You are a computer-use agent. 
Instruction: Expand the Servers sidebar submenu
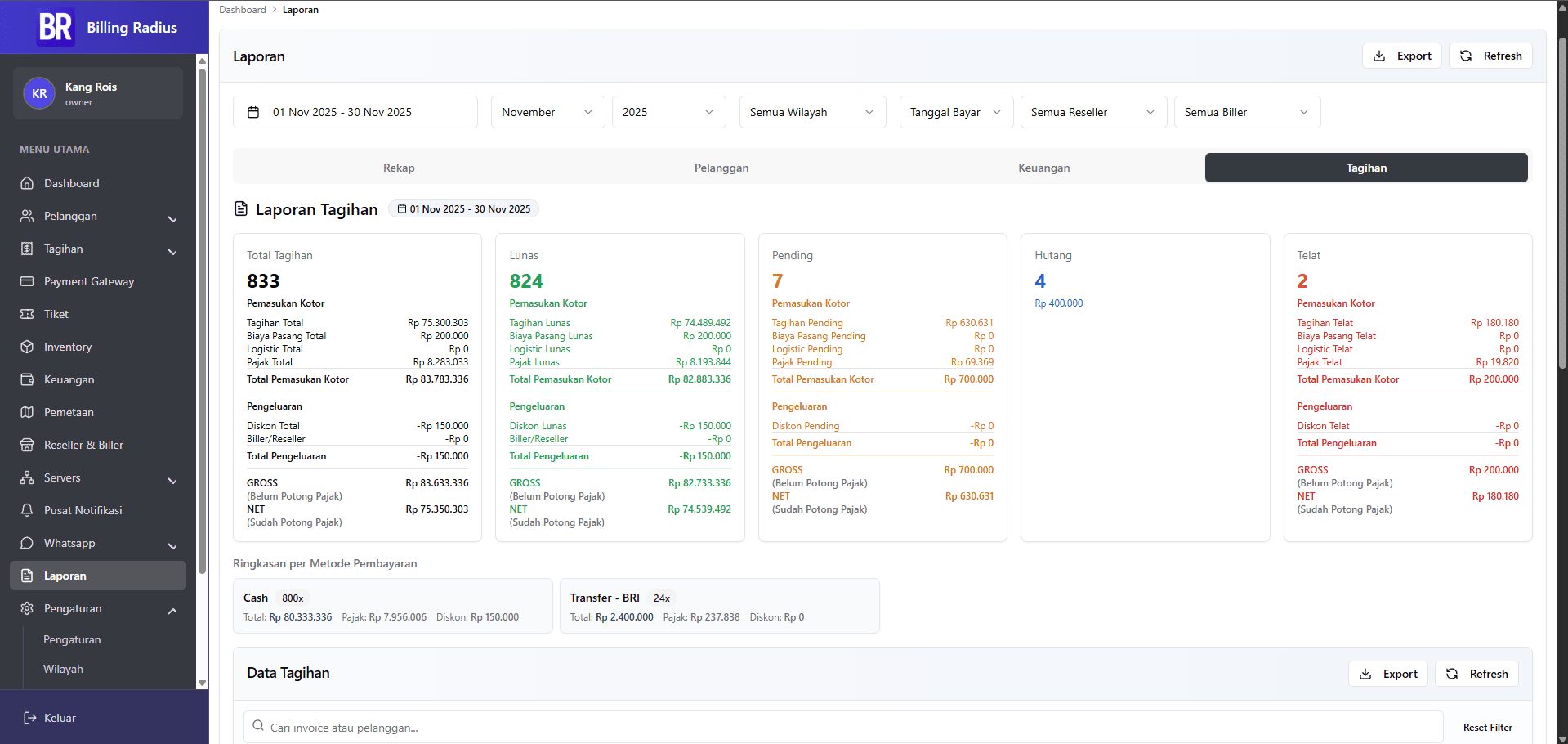tap(172, 480)
